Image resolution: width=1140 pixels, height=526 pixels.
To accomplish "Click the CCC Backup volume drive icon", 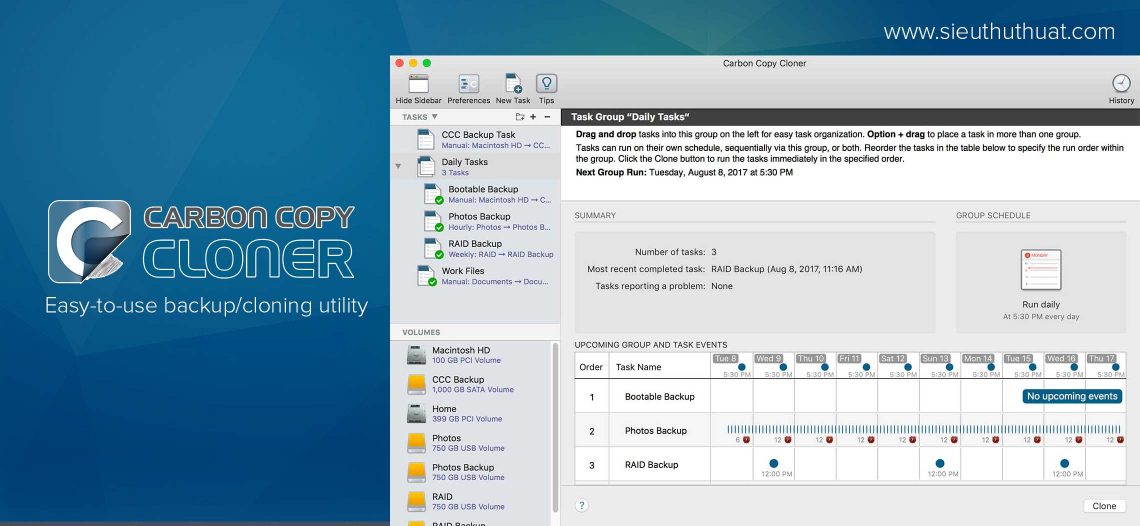I will point(416,384).
